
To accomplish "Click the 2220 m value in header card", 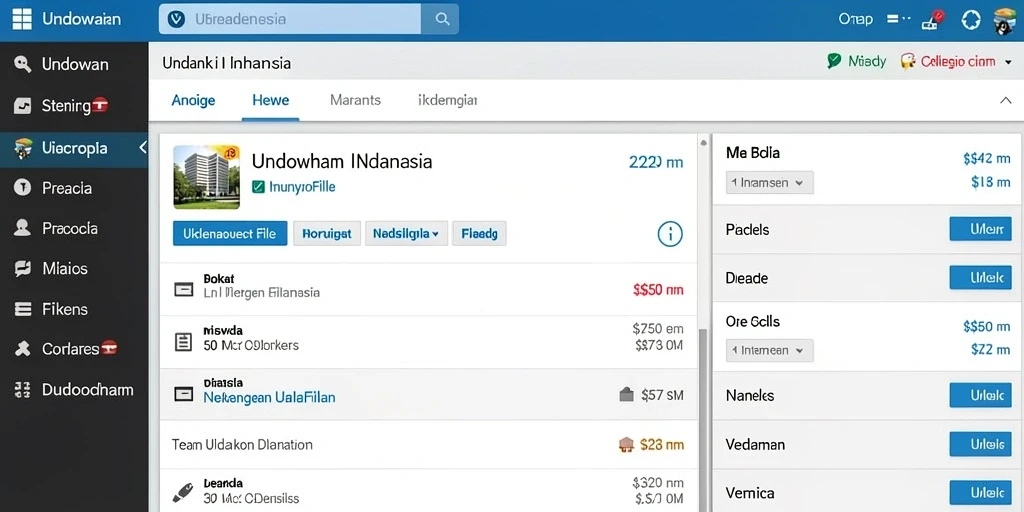I will pyautogui.click(x=656, y=162).
